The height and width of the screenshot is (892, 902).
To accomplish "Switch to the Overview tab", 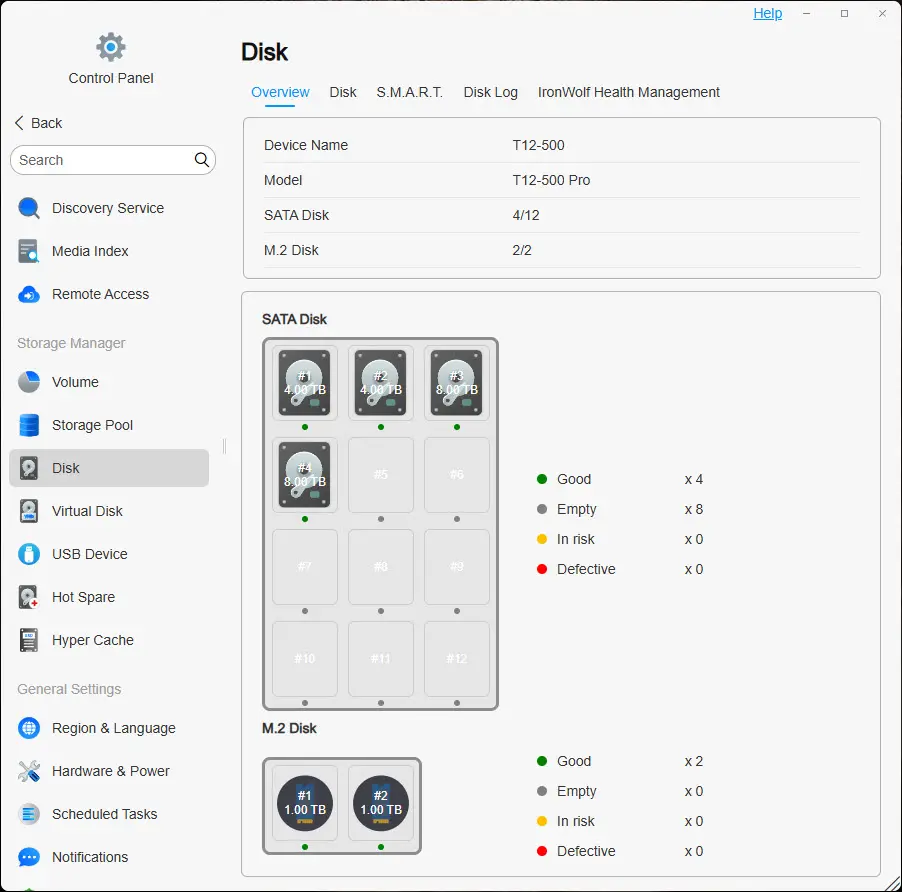I will (280, 92).
